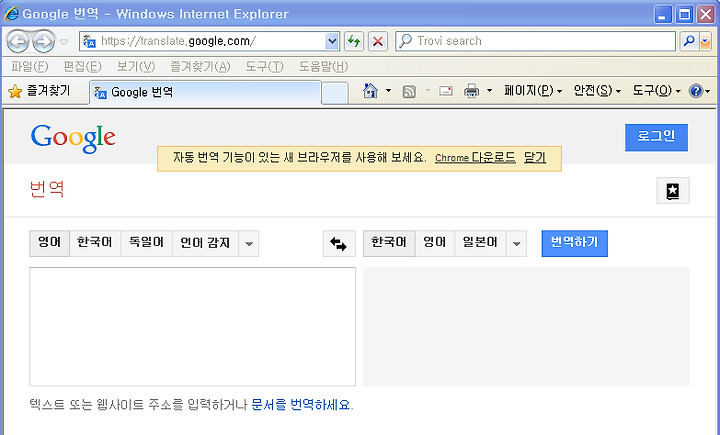The image size is (720, 435).
Task: Expand the target language list arrow
Action: pyautogui.click(x=517, y=243)
